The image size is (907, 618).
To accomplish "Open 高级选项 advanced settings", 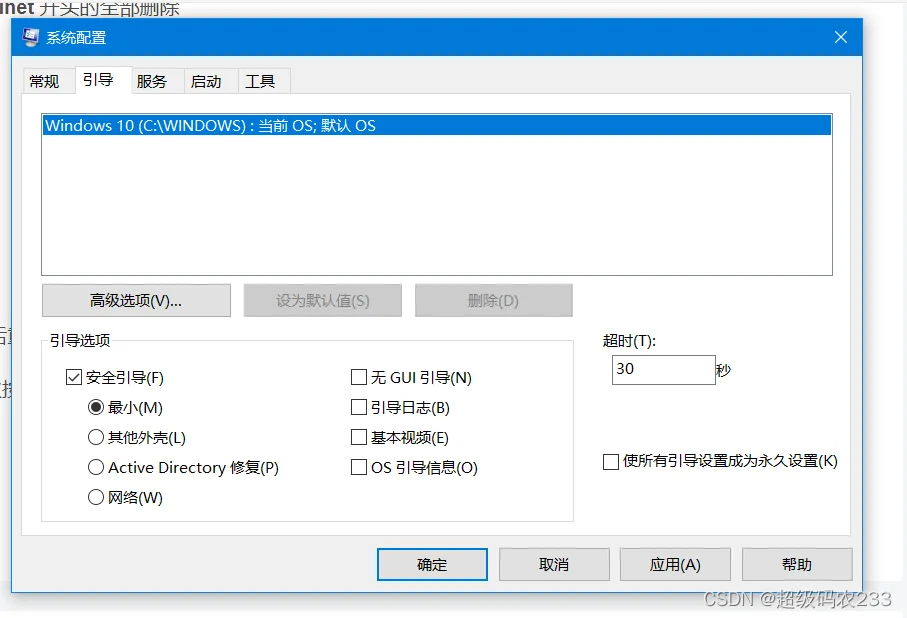I will pos(136,300).
